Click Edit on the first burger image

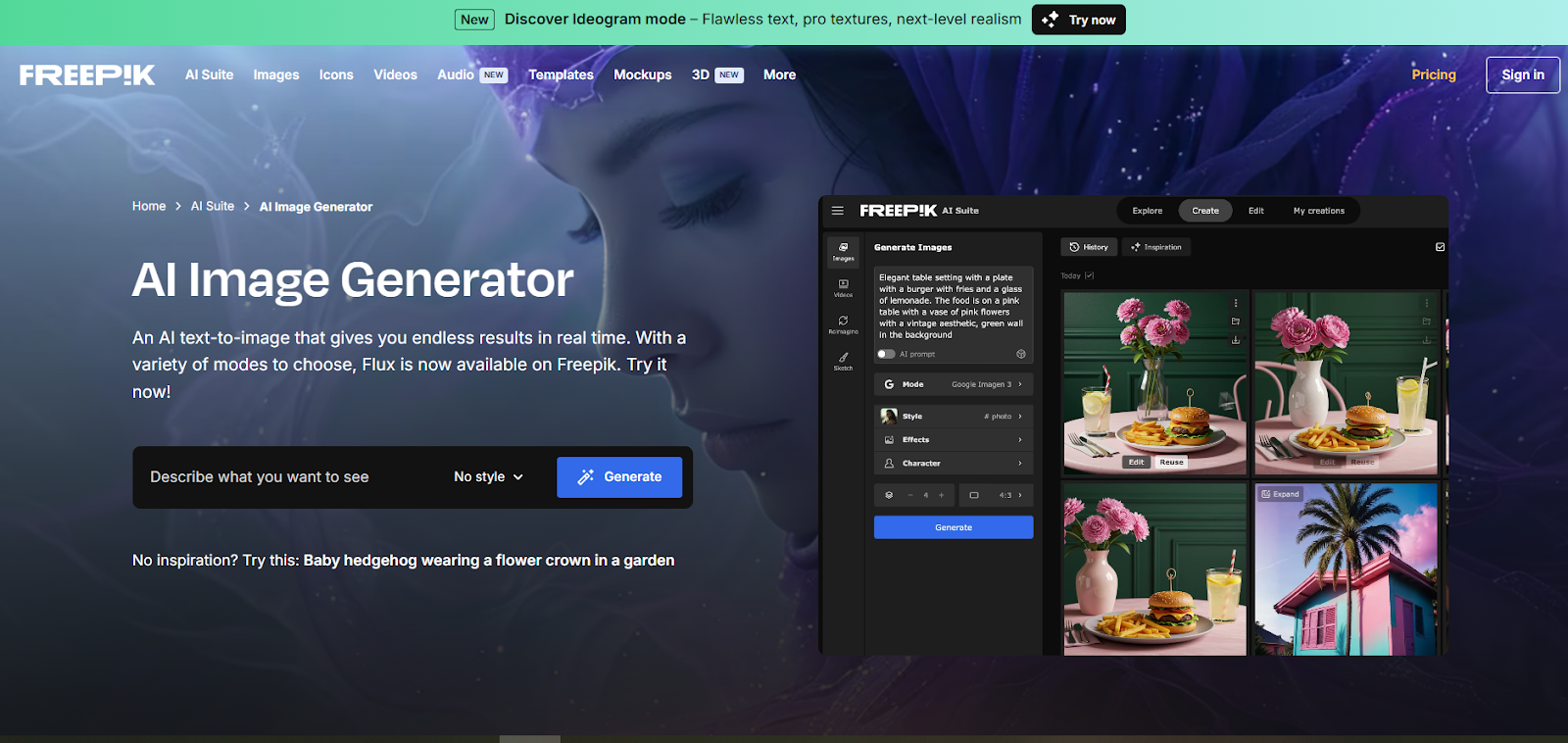pos(1137,462)
